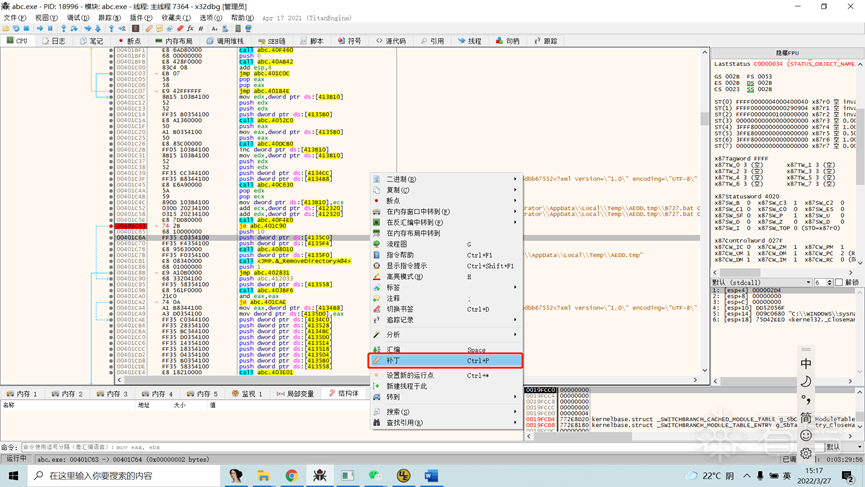Switch to the 调用堆栈 tab
Image resolution: width=865 pixels, height=487 pixels.
pos(225,41)
